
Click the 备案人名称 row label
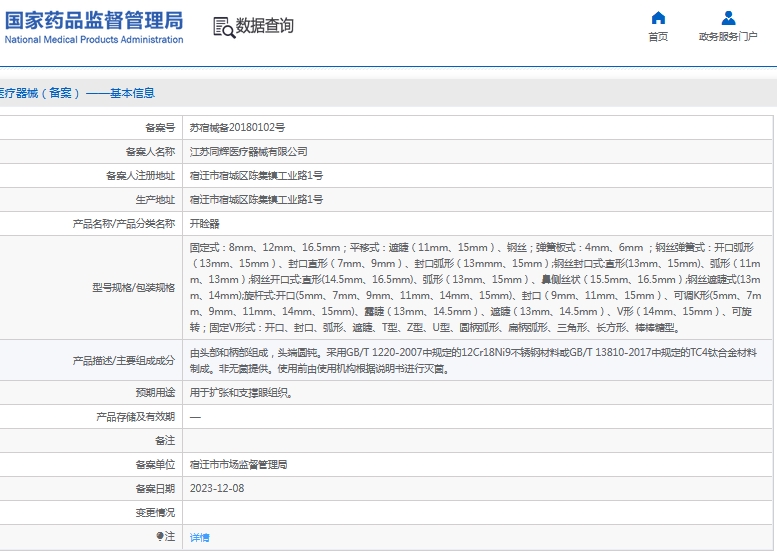[x=150, y=152]
